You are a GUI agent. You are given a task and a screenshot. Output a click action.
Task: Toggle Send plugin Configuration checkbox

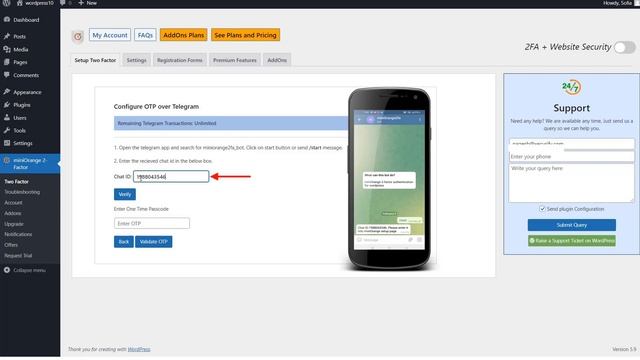pyautogui.click(x=542, y=209)
